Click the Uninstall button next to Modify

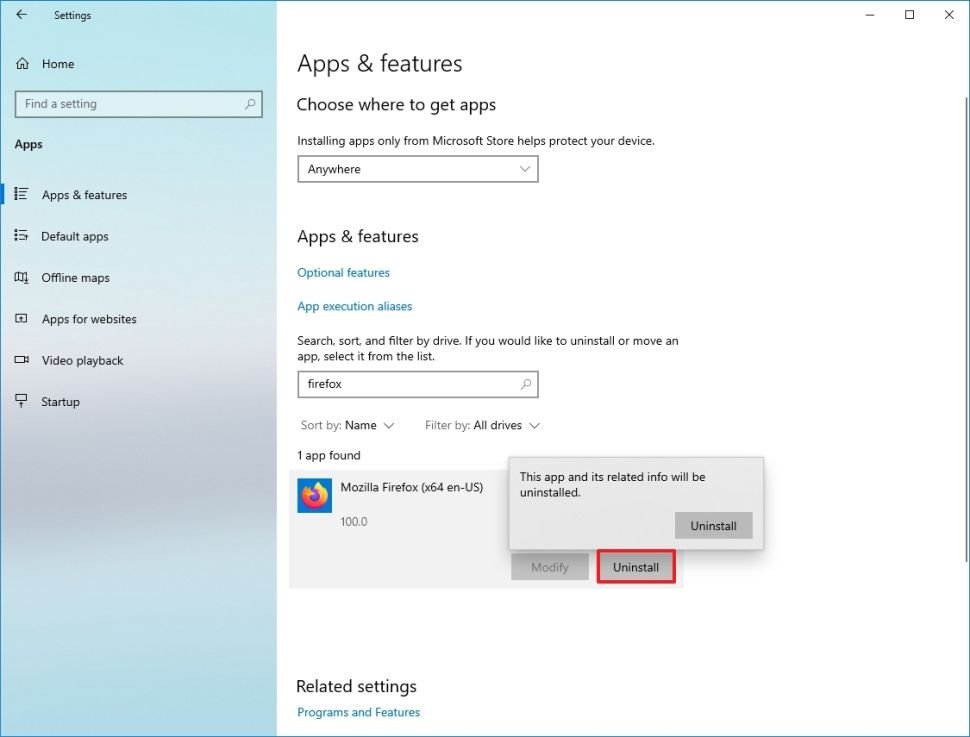[x=636, y=567]
